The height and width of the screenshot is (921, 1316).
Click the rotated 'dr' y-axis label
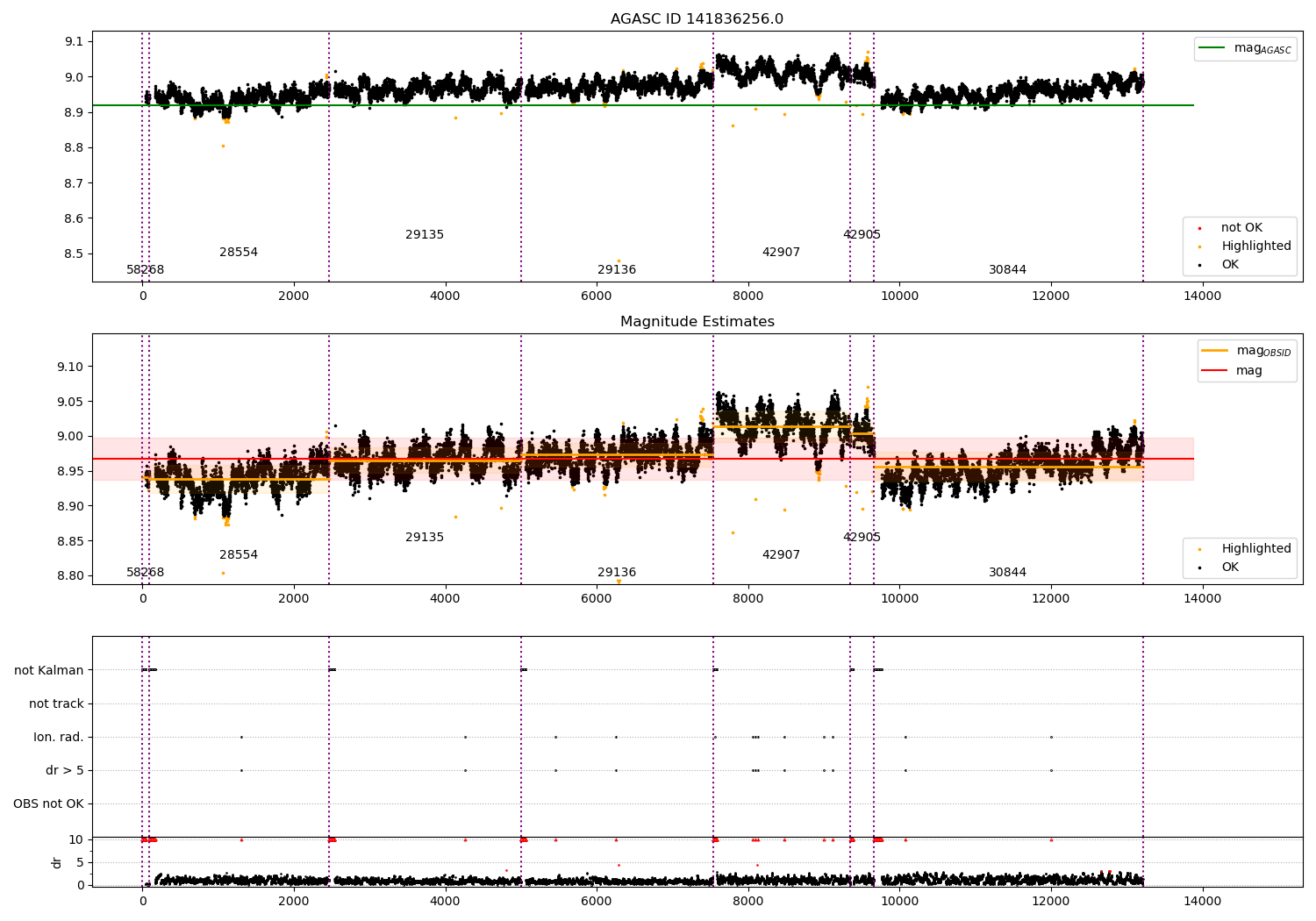[x=57, y=862]
